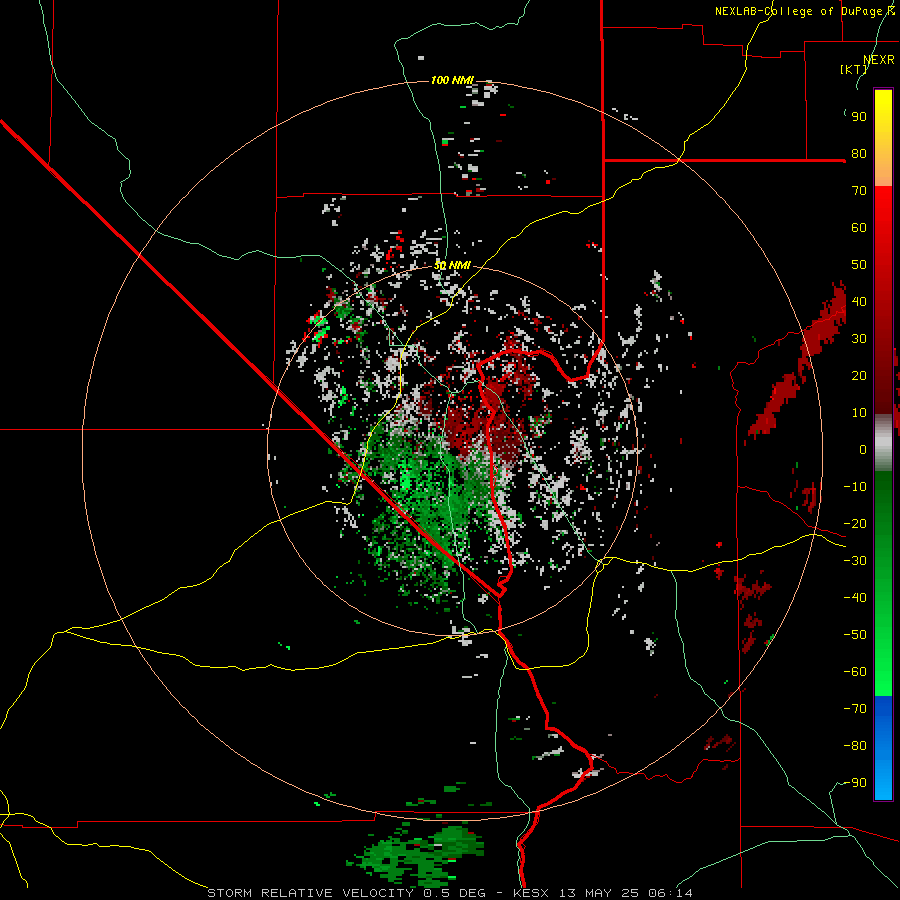
Task: Click the "100 NMI" range ring label
Action: pos(452,80)
